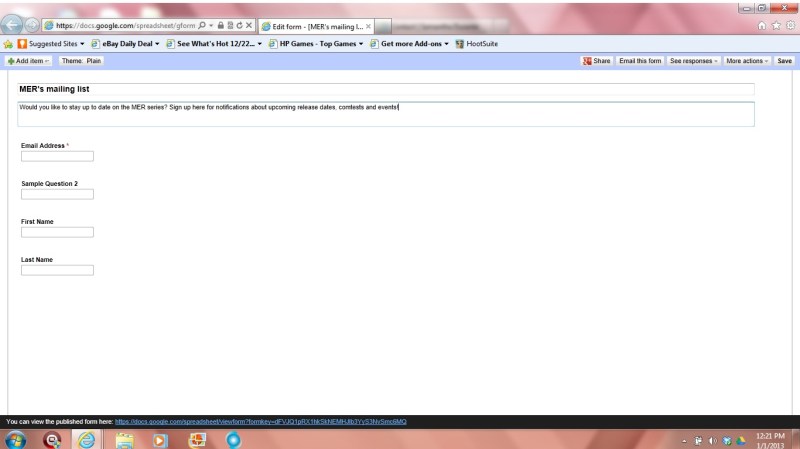Expand the See responses dropdown
The width and height of the screenshot is (800, 449).
tap(693, 61)
